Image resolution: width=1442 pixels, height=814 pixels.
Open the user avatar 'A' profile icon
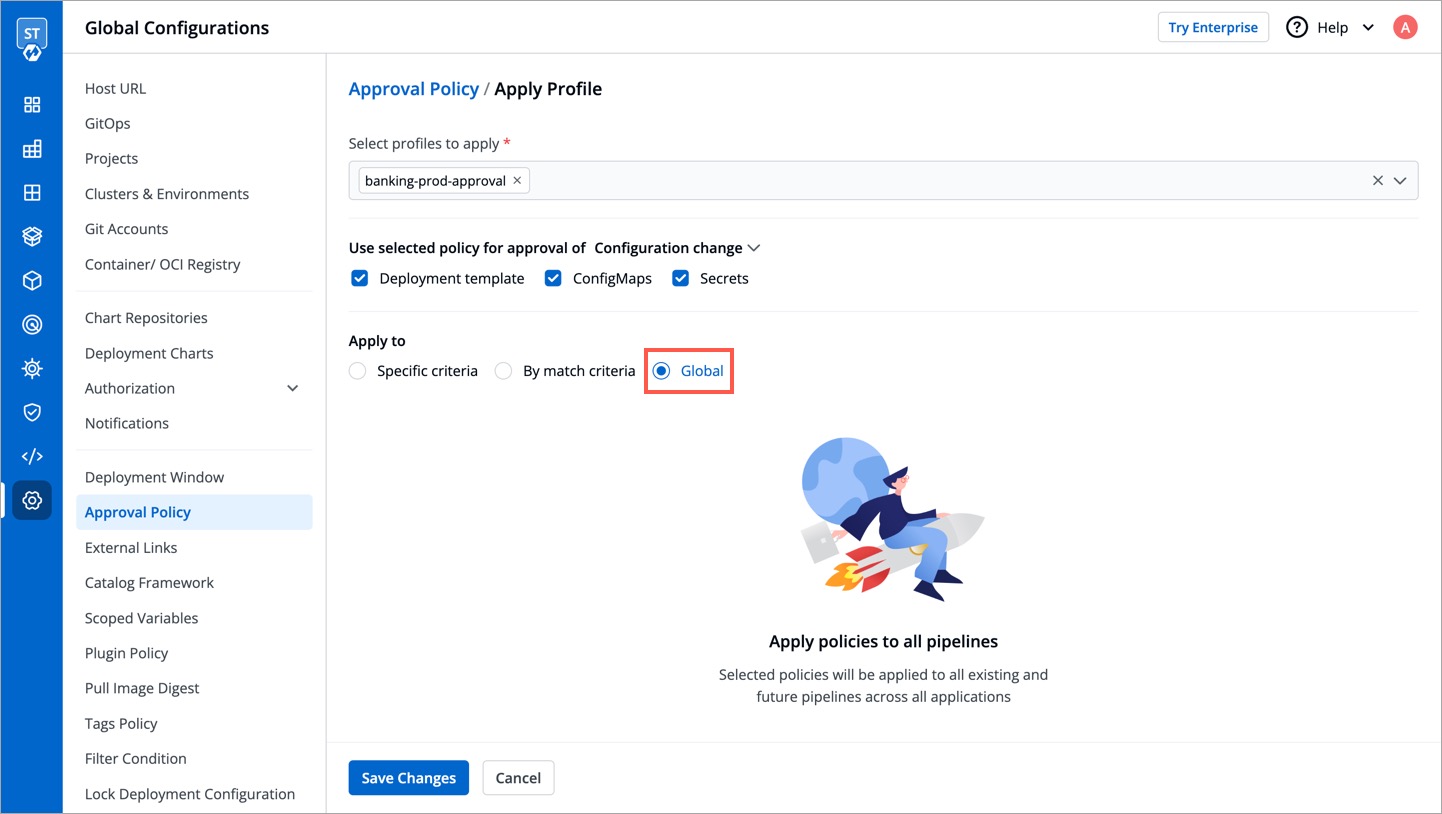coord(1405,28)
